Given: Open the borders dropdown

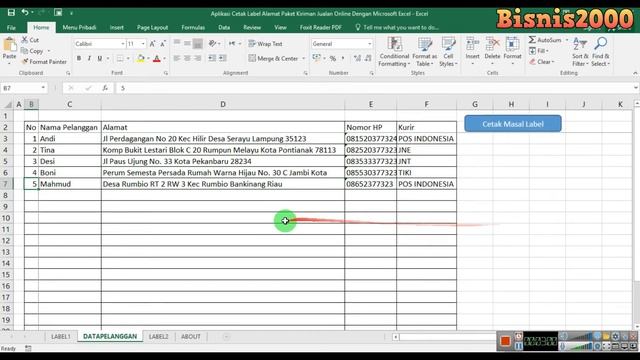Looking at the screenshot, I should pyautogui.click(x=128, y=59).
